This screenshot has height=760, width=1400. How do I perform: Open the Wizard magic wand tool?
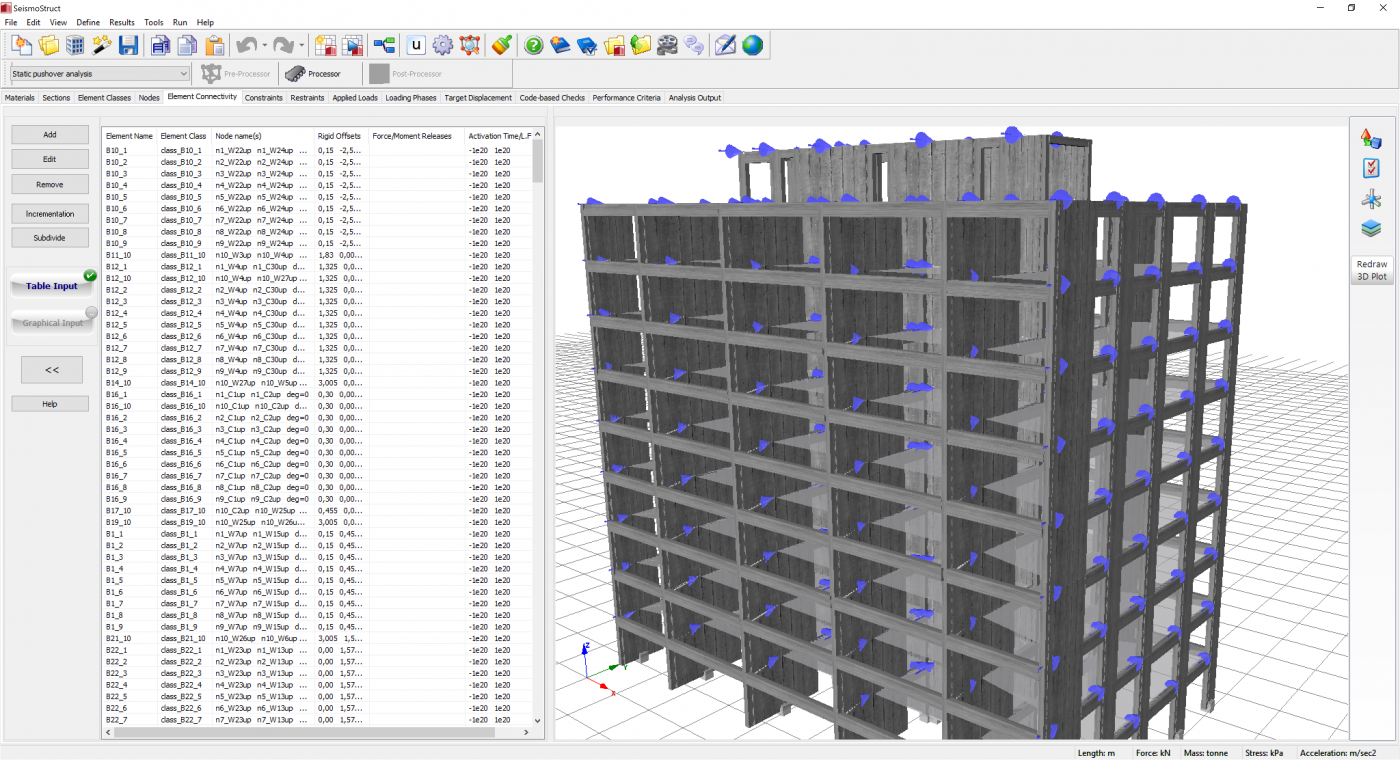tap(101, 45)
